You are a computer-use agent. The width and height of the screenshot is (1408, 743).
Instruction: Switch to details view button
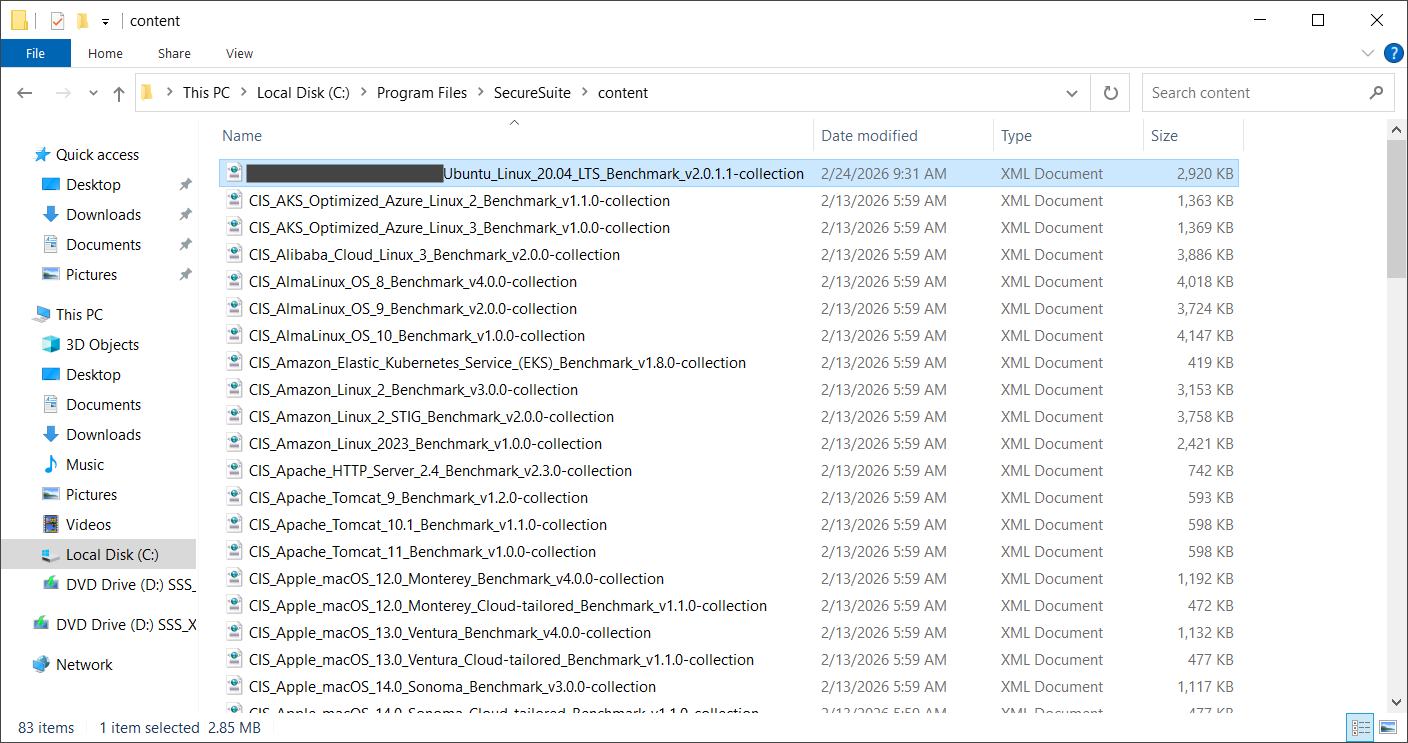pyautogui.click(x=1361, y=727)
